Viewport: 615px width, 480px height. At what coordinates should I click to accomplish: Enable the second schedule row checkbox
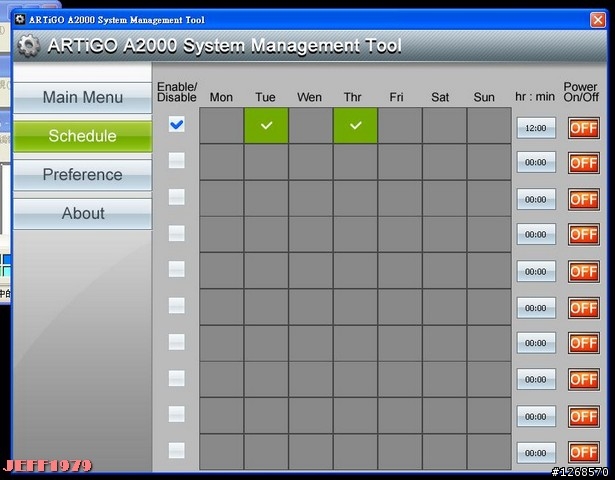point(176,160)
